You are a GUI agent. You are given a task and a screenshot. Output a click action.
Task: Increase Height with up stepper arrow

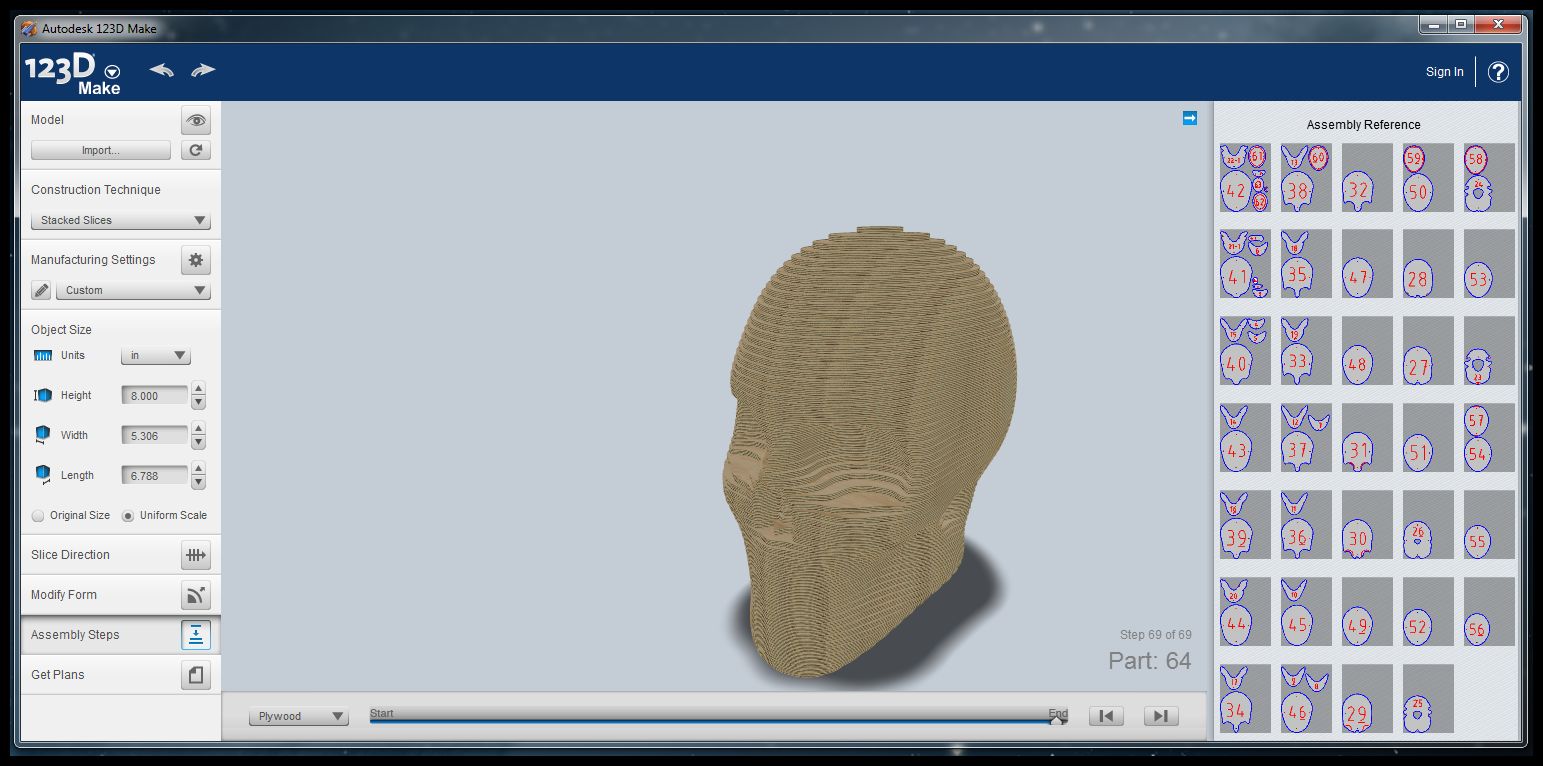coord(198,389)
